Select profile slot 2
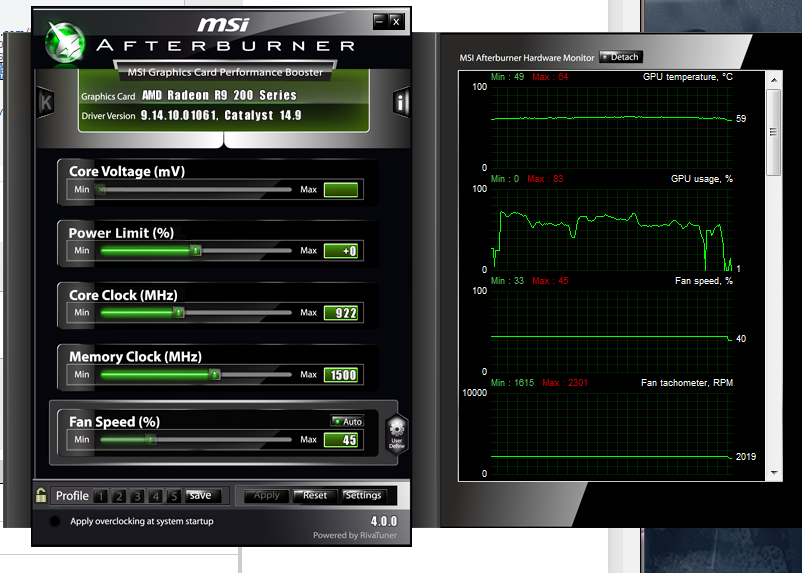The height and width of the screenshot is (573, 802). point(119,496)
